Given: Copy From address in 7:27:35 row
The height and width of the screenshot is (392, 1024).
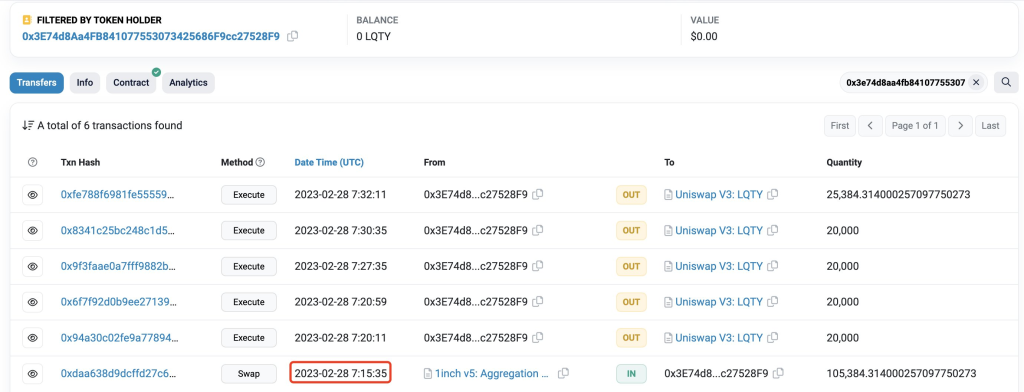Looking at the screenshot, I should tap(538, 267).
